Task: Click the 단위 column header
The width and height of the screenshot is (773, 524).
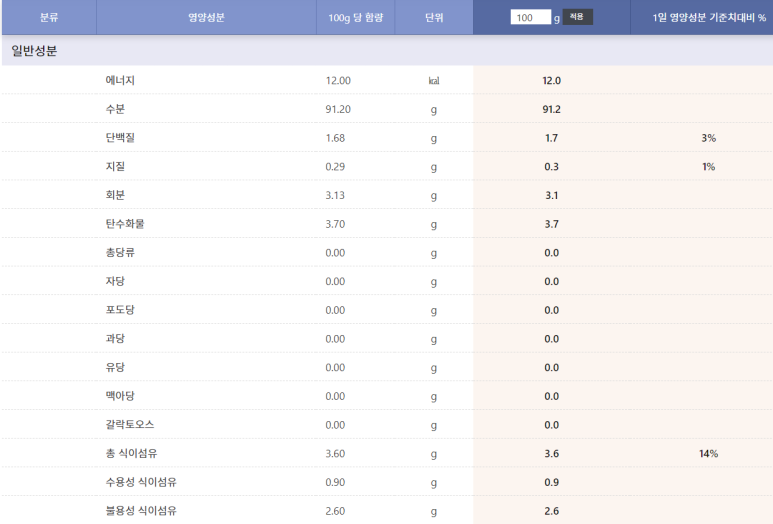Action: 434,18
